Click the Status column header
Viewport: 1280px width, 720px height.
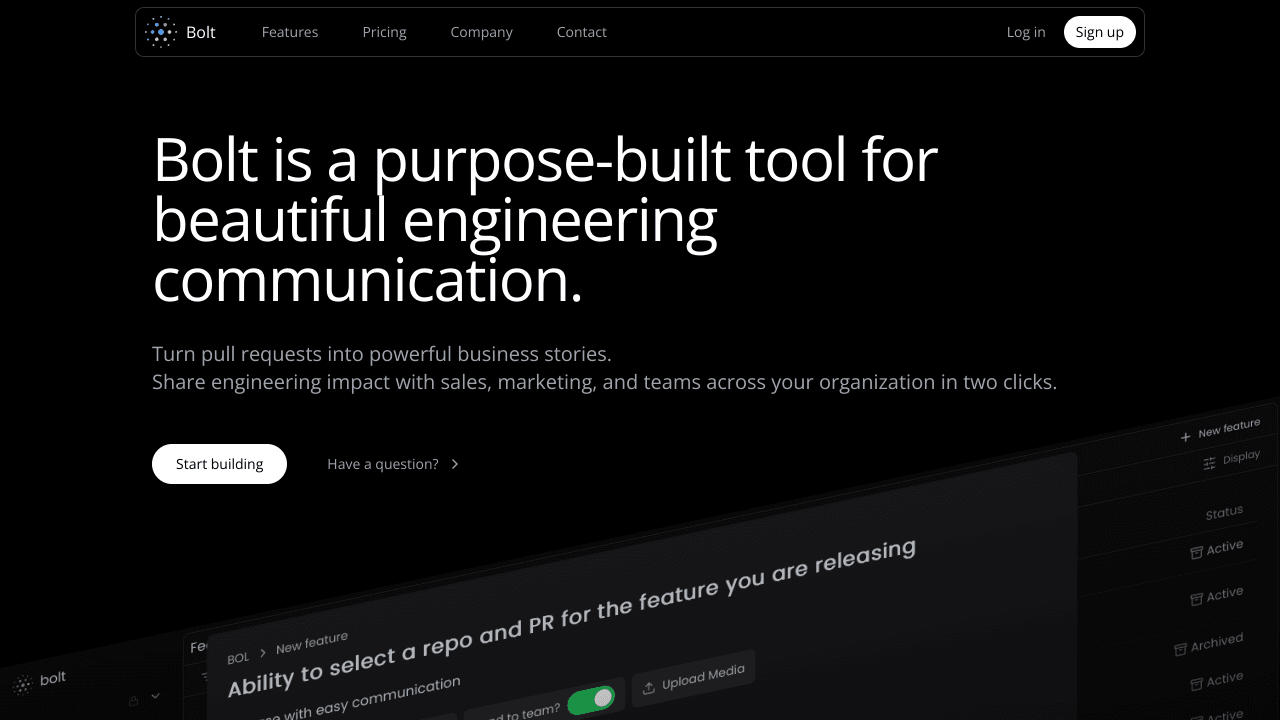click(x=1223, y=513)
